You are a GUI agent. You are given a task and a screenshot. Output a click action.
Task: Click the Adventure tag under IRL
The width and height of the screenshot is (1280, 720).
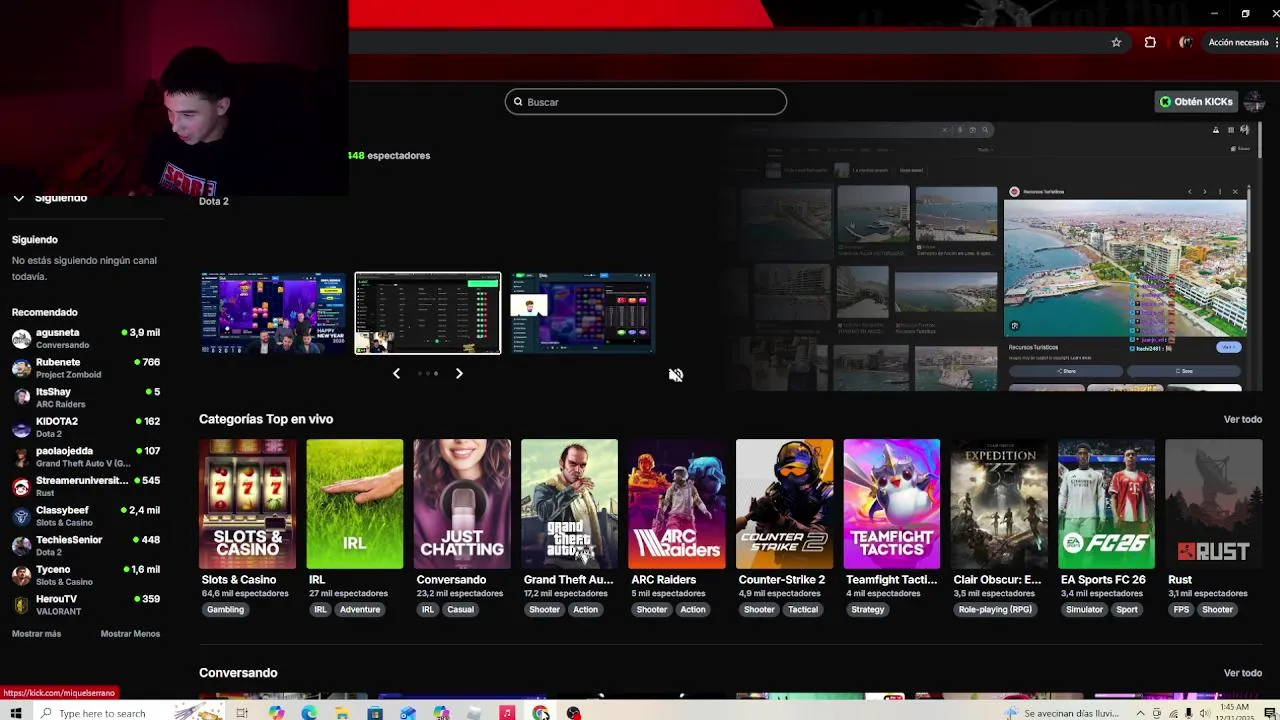[x=360, y=610]
